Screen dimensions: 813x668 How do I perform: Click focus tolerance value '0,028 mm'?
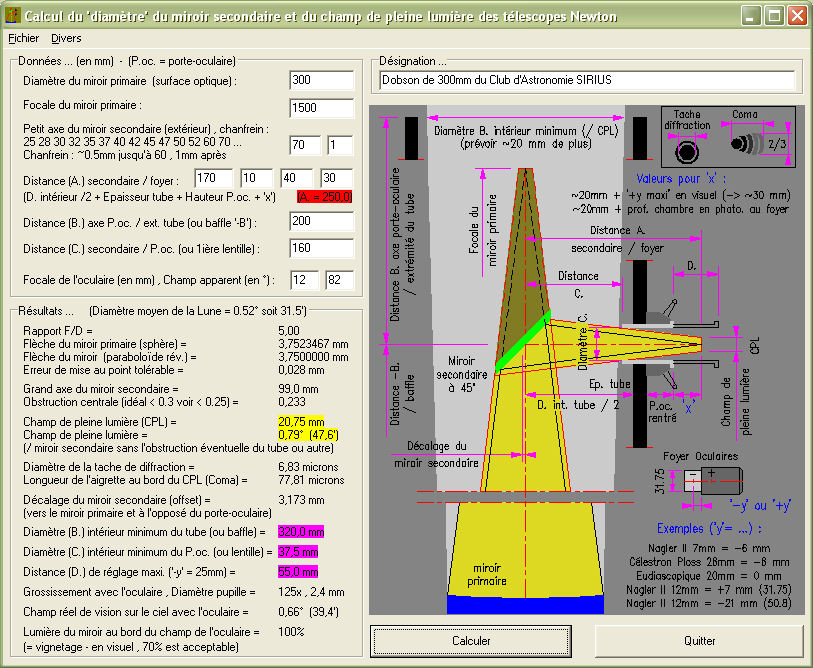pyautogui.click(x=301, y=370)
